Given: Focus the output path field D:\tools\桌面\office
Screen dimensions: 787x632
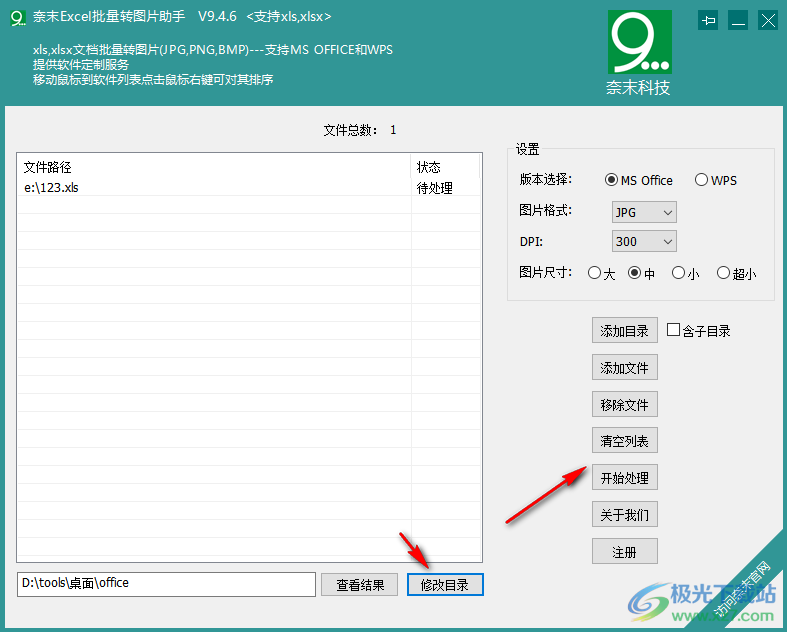Looking at the screenshot, I should 166,584.
